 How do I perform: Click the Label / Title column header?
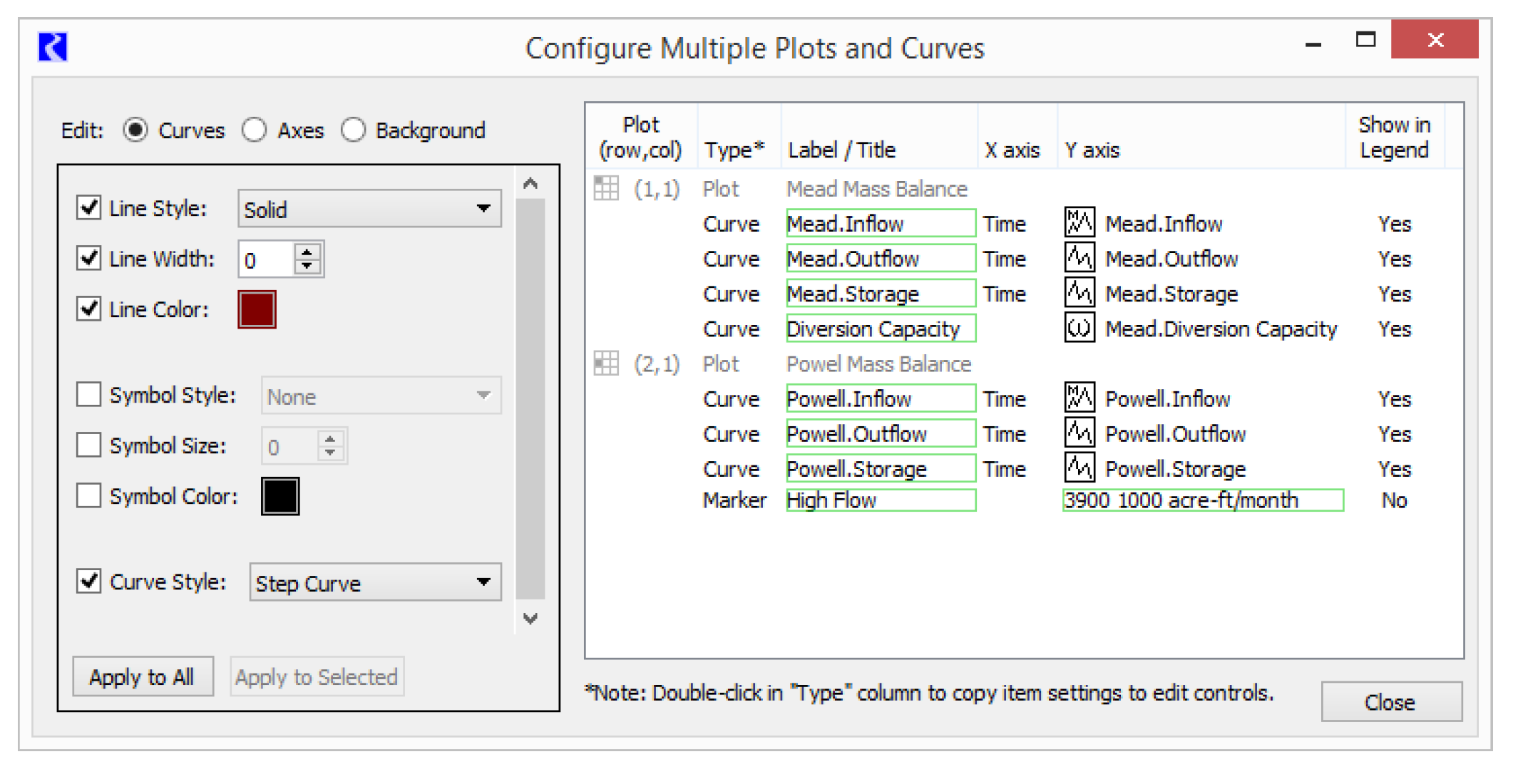[841, 150]
